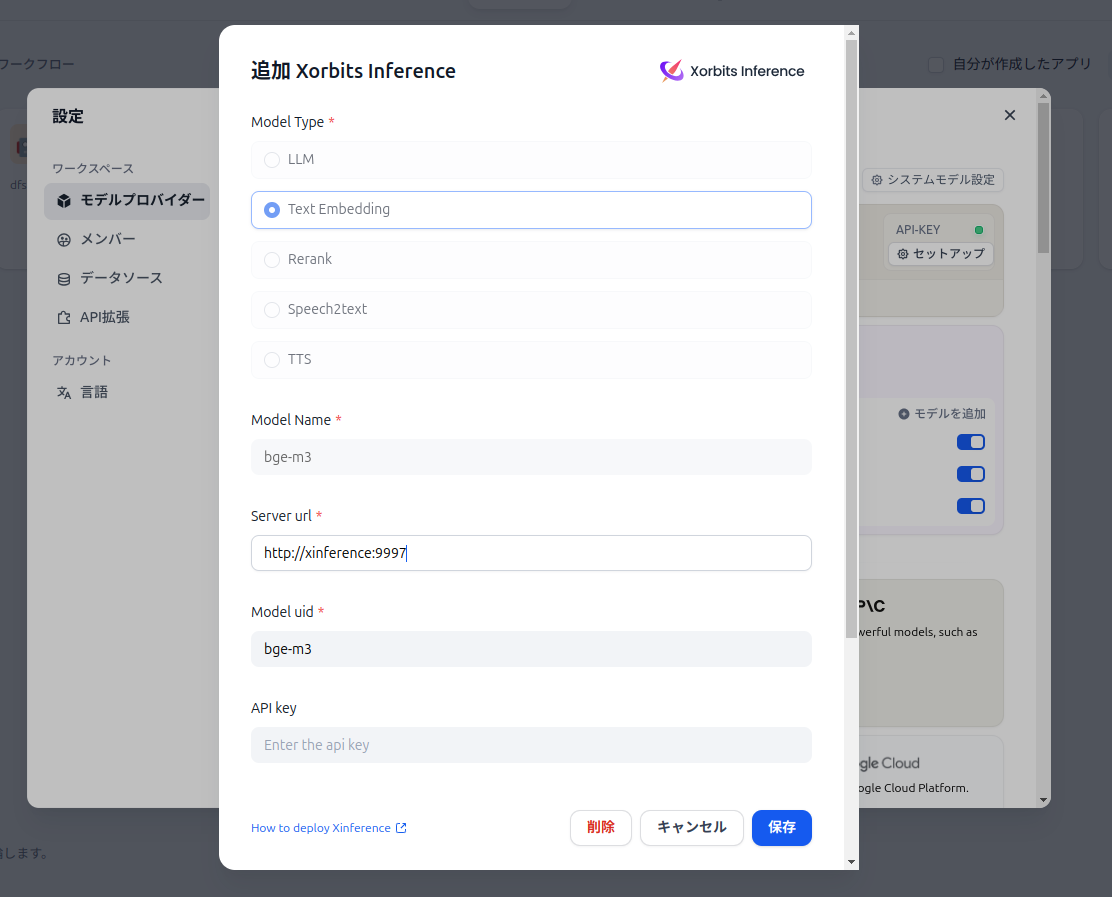Click gear icon in システムモデル設定
The height and width of the screenshot is (897, 1112).
[x=877, y=180]
